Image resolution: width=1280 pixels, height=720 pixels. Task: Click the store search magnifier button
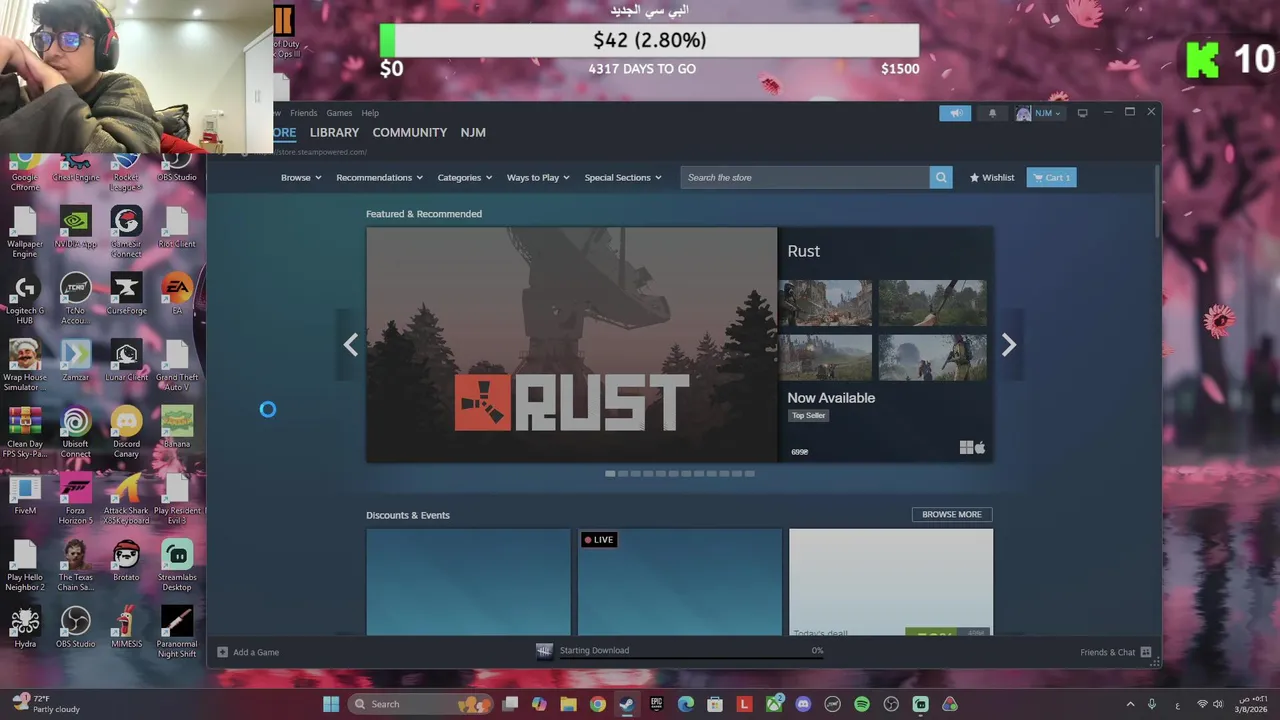click(941, 177)
